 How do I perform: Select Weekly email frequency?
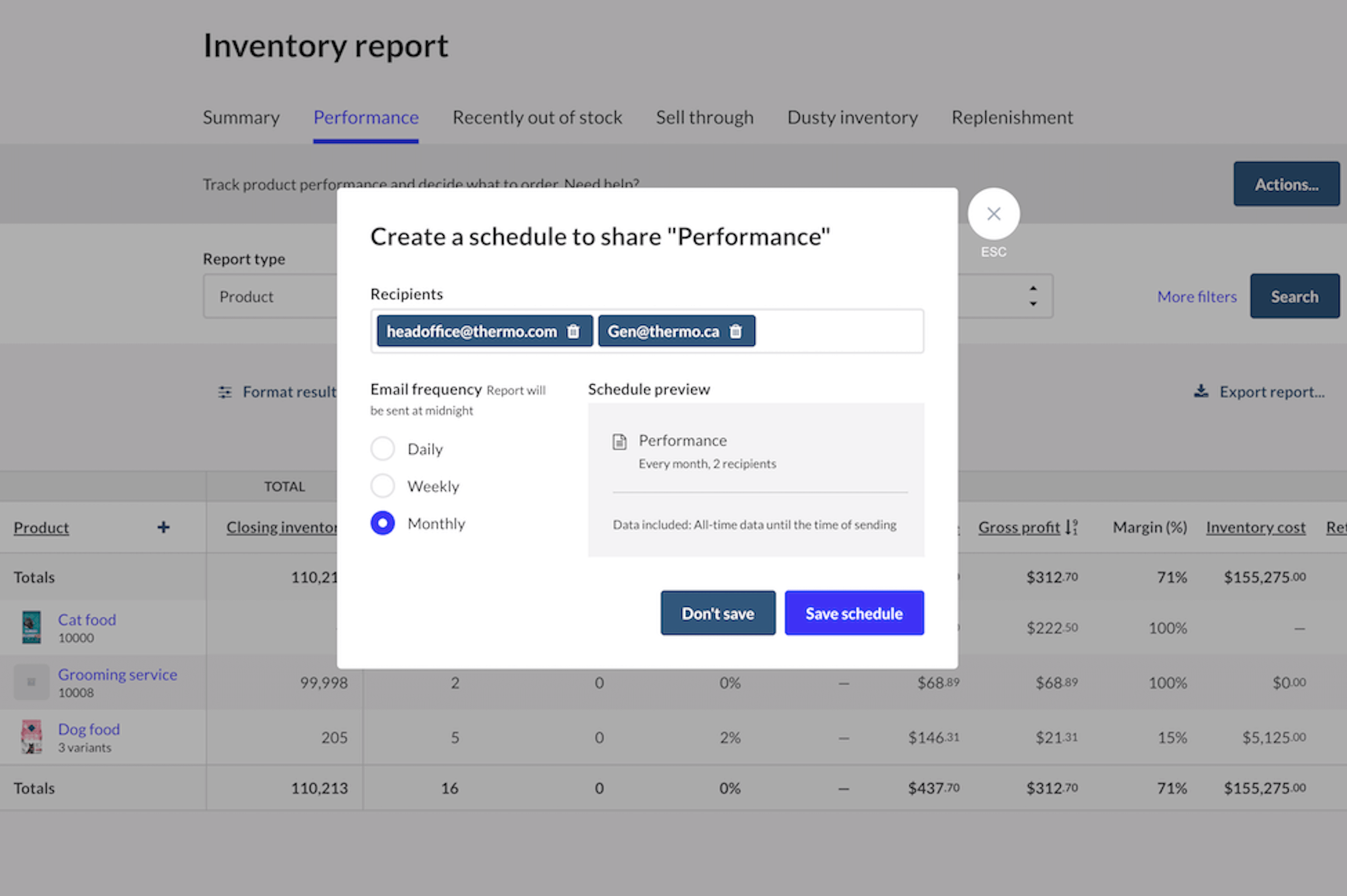[382, 486]
